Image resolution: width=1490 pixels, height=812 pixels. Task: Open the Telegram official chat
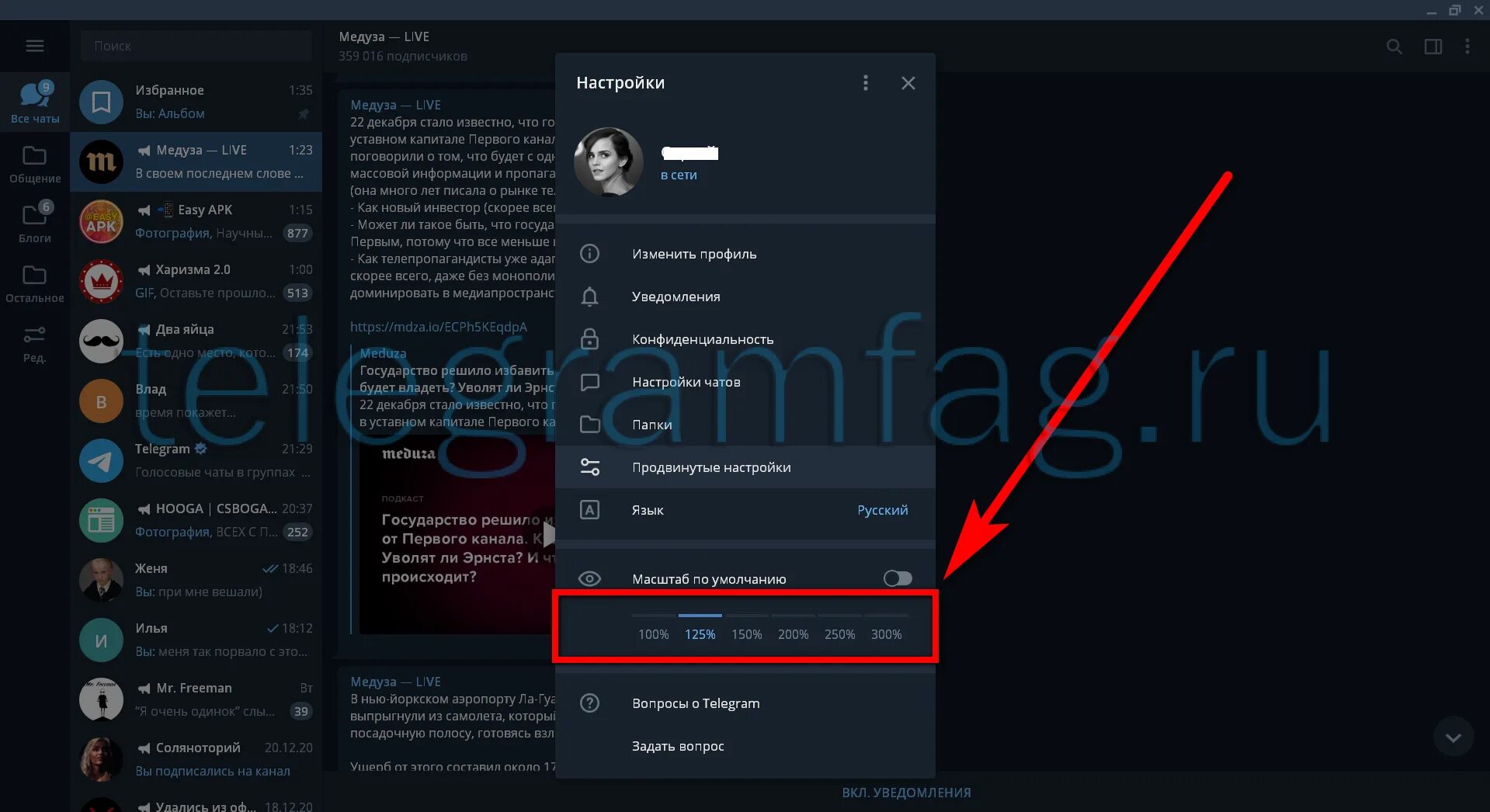click(x=196, y=460)
